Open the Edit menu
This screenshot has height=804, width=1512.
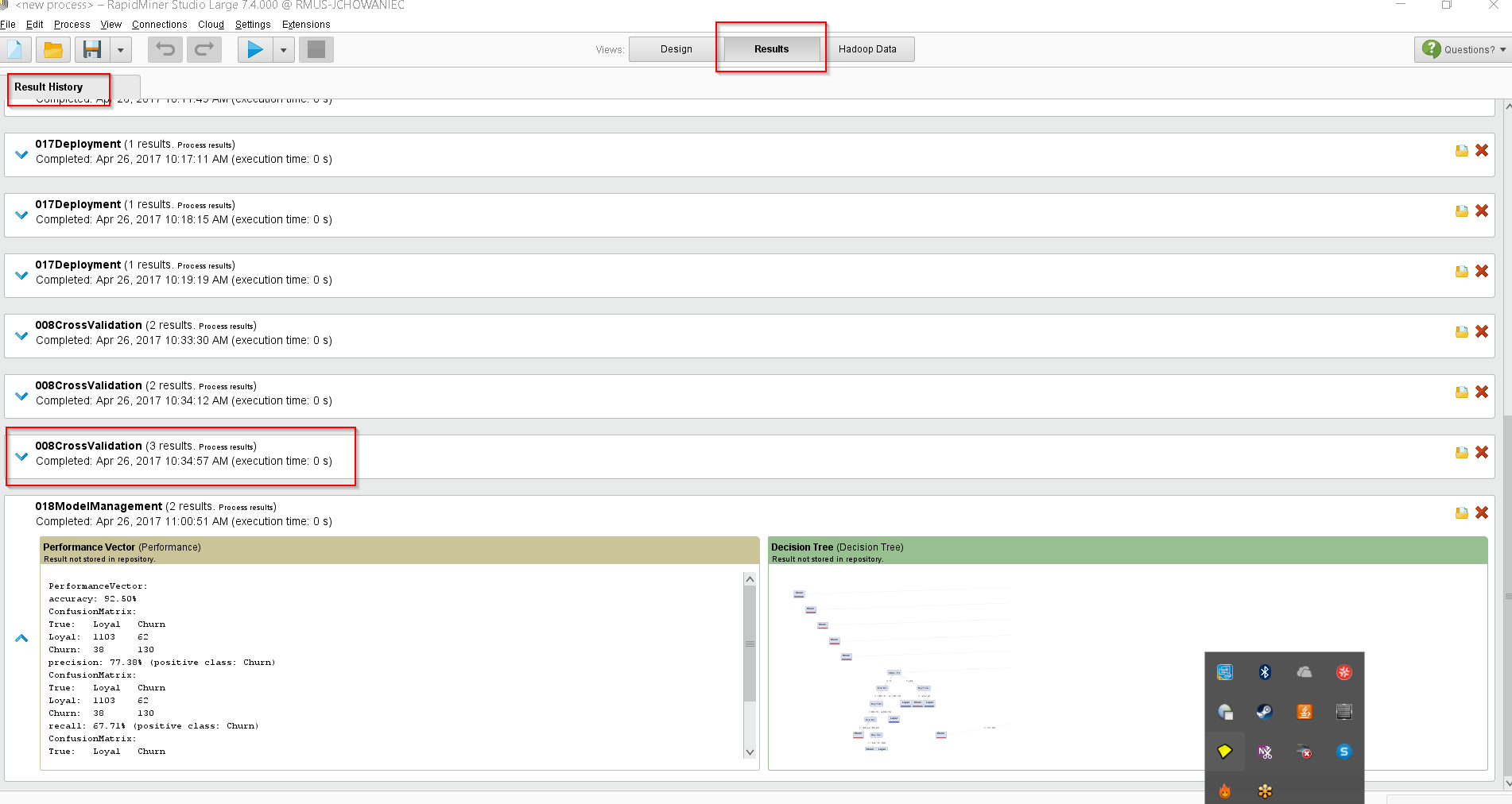[x=34, y=25]
